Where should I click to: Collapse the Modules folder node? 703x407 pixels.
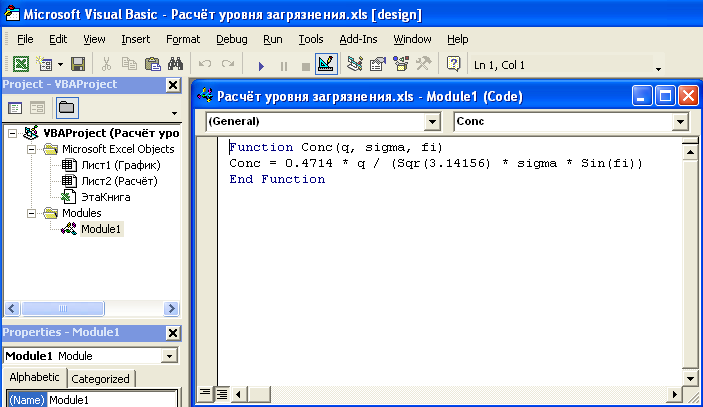(x=31, y=213)
